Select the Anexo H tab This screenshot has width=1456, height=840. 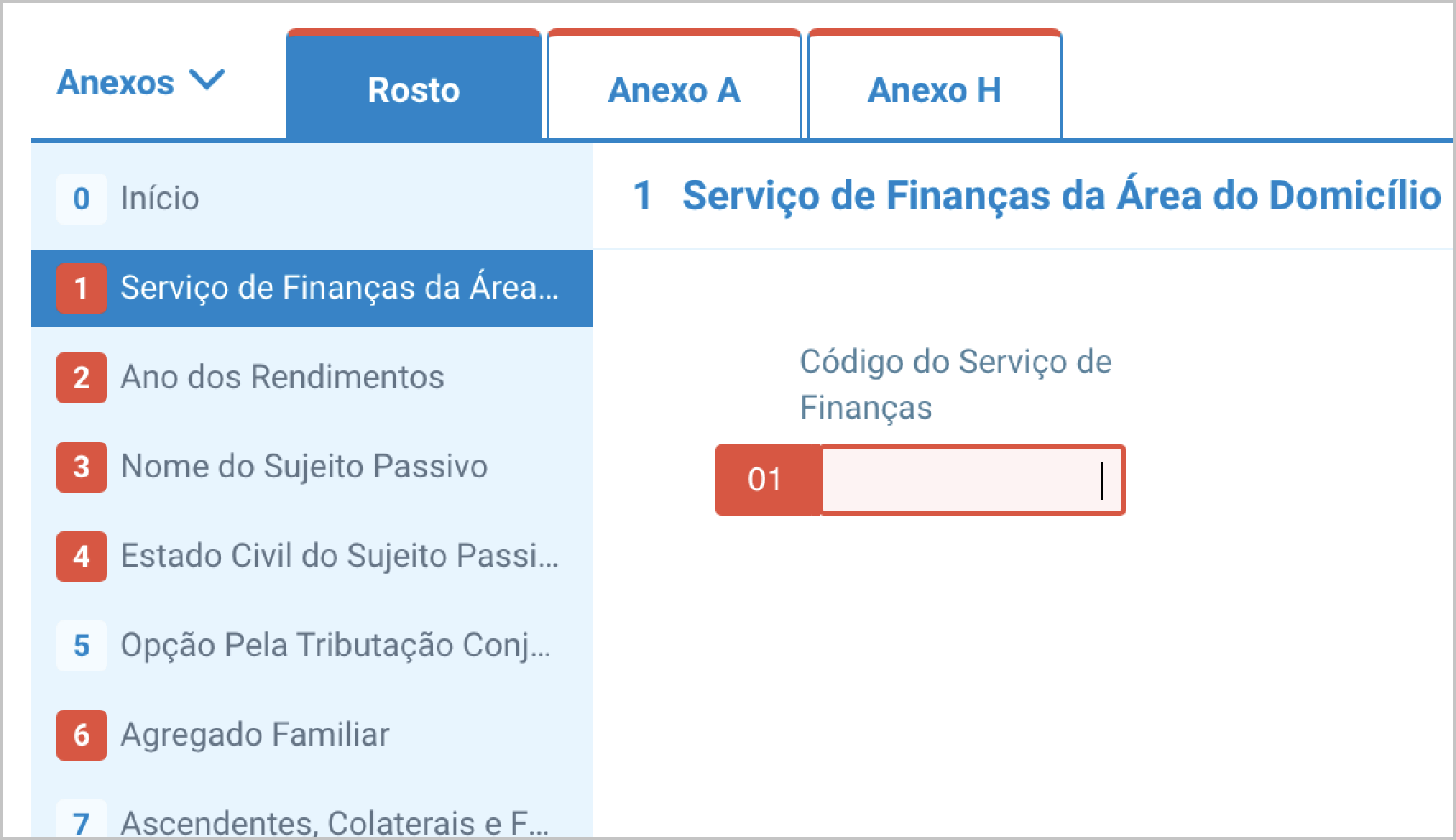click(x=934, y=89)
